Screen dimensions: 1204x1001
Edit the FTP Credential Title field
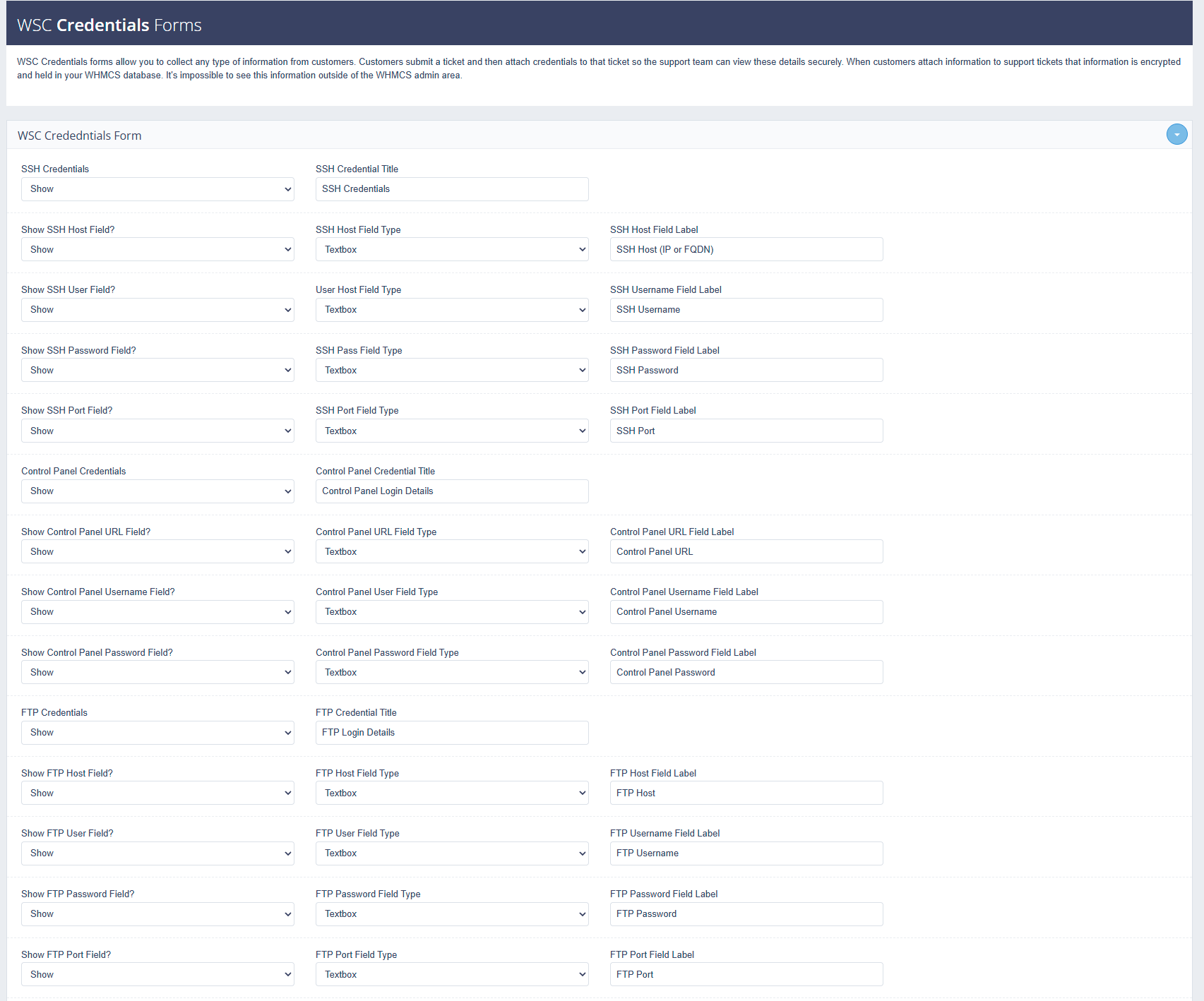point(452,733)
